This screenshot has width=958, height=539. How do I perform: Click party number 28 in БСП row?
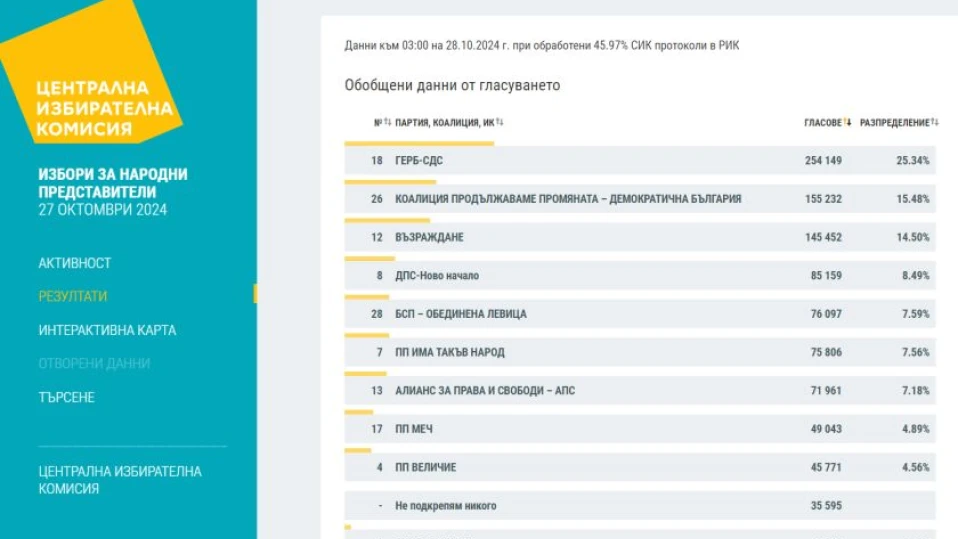pos(376,314)
